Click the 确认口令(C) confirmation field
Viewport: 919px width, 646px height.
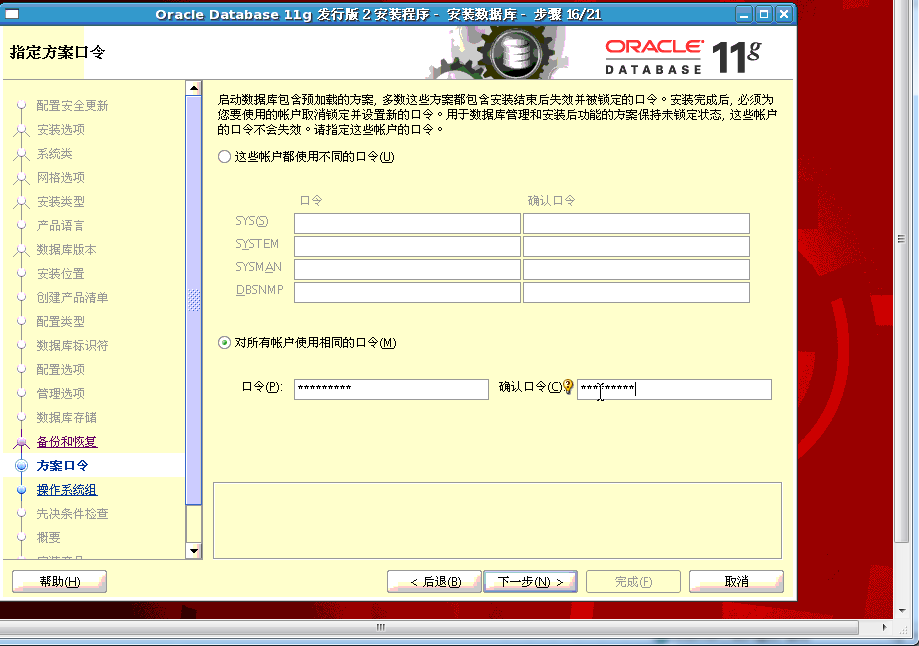click(x=674, y=389)
